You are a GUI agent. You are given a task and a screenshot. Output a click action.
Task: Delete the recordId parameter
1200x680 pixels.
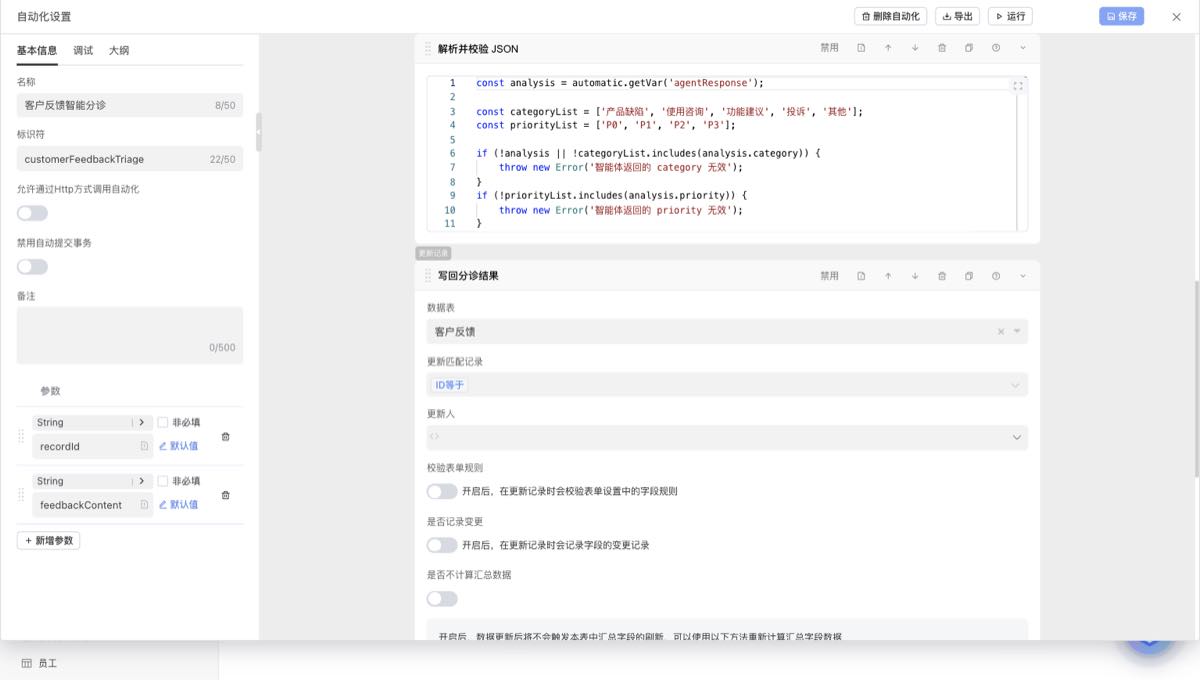coord(225,437)
